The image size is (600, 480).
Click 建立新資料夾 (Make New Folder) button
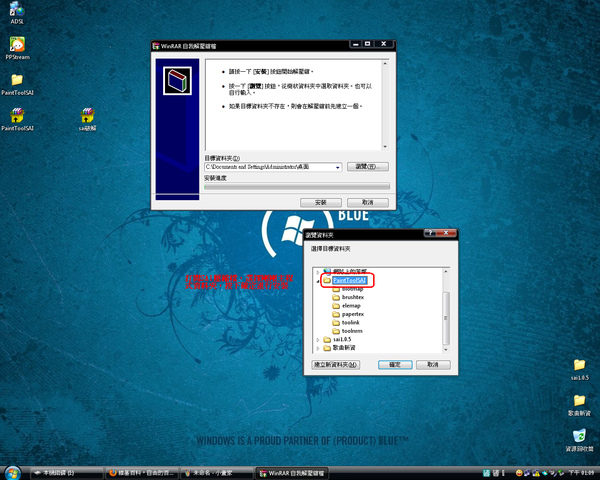click(336, 364)
